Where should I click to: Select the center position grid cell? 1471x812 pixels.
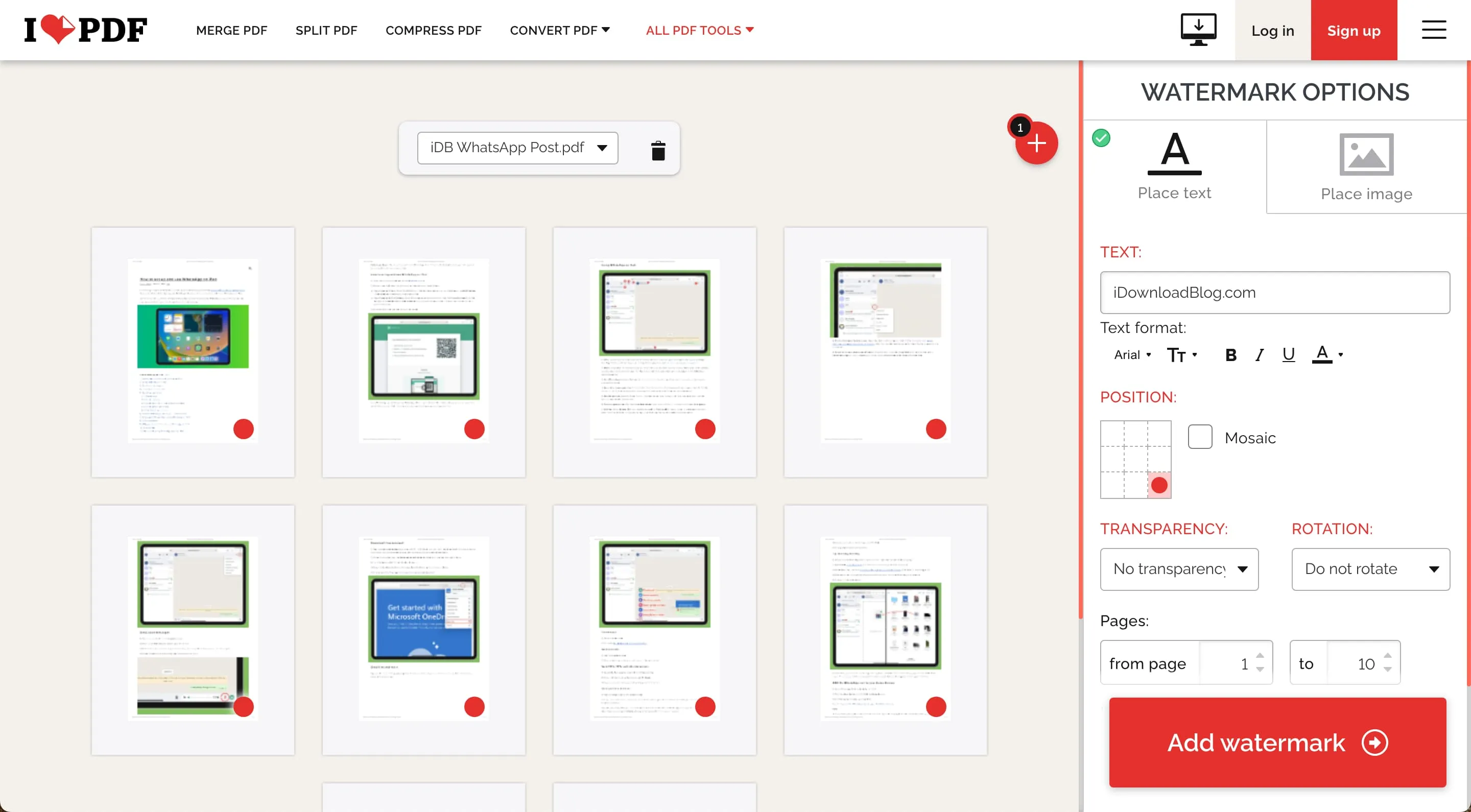click(1136, 460)
